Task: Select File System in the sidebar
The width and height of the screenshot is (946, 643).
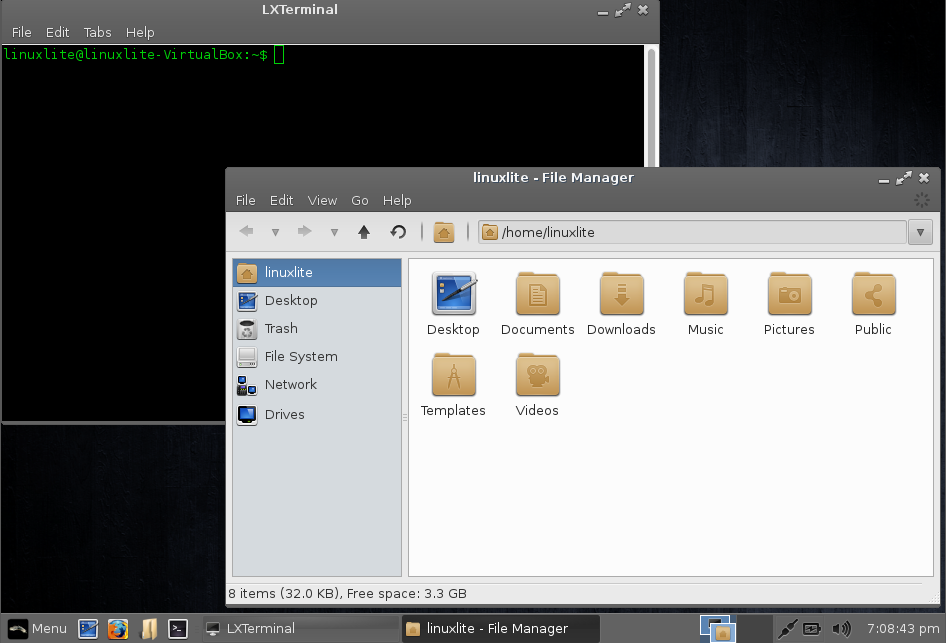Action: [317, 356]
